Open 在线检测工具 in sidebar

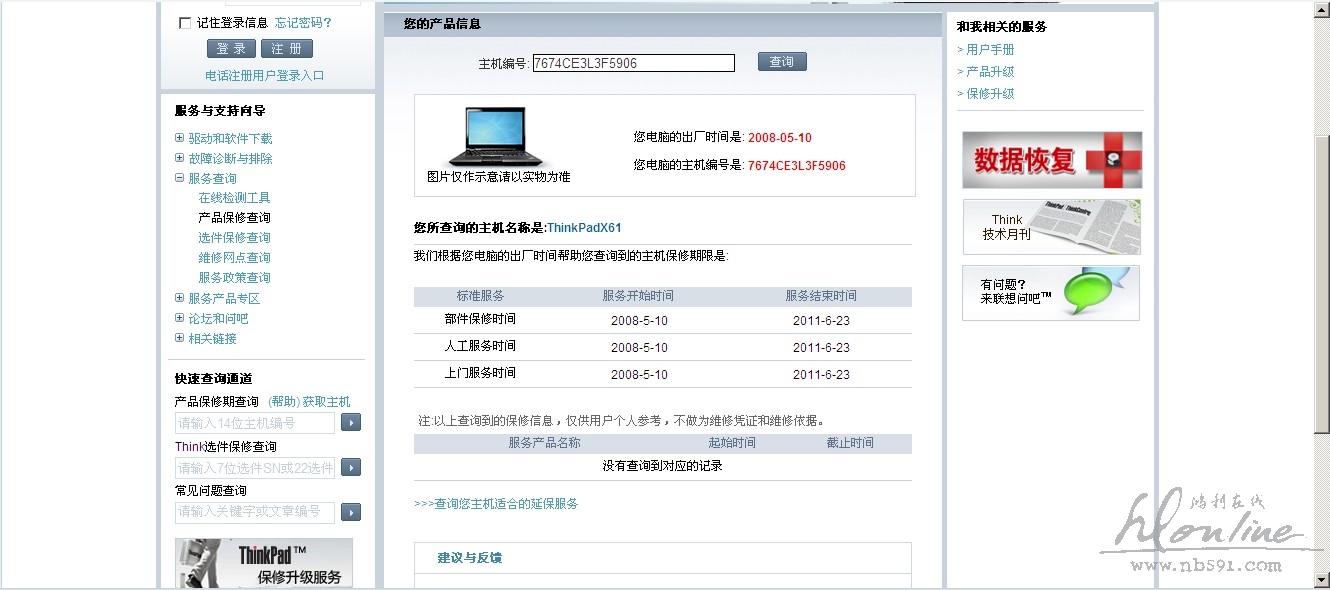pyautogui.click(x=234, y=198)
